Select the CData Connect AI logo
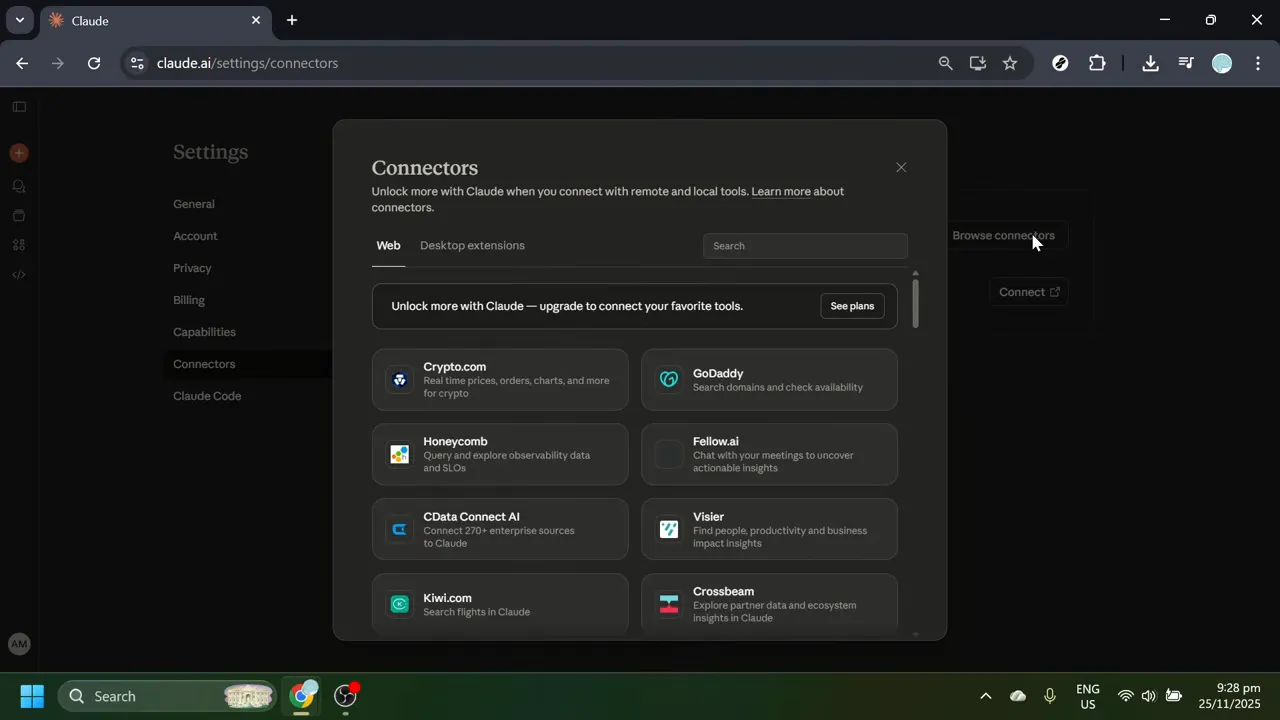Viewport: 1280px width, 720px height. pyautogui.click(x=400, y=530)
